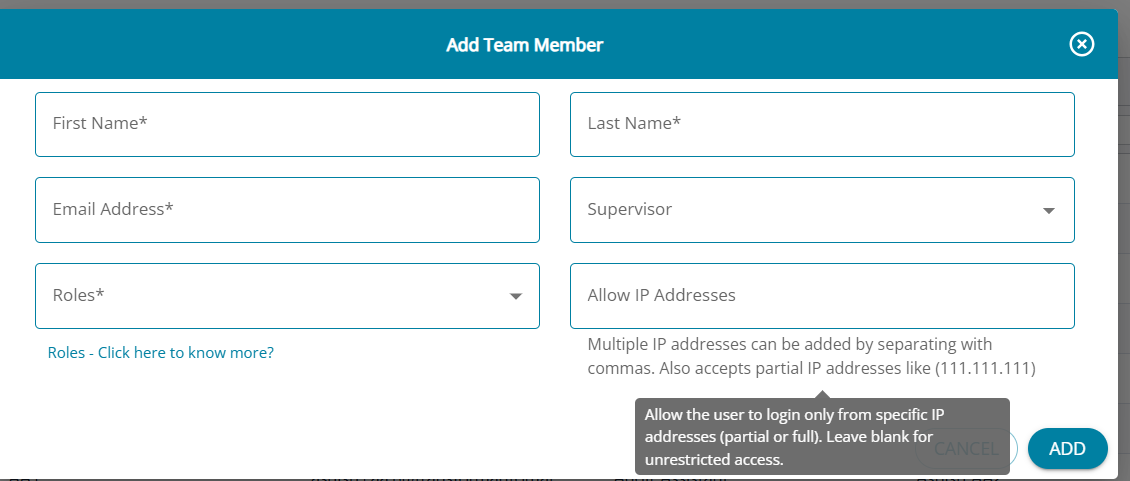This screenshot has width=1130, height=481.
Task: Click the multiple IP addresses helper text
Action: tap(789, 345)
